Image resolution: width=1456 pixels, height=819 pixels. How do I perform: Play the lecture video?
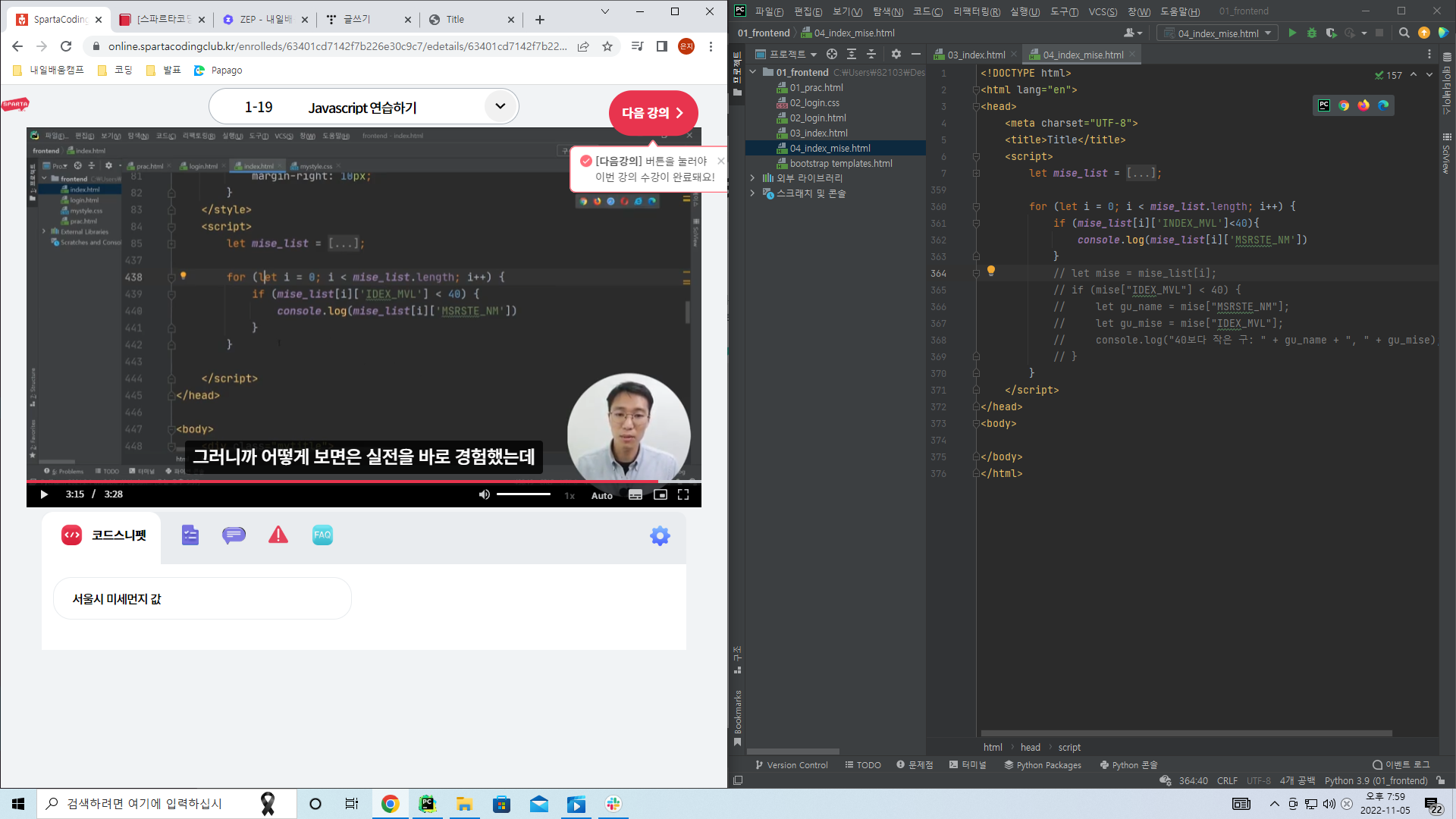coord(44,494)
